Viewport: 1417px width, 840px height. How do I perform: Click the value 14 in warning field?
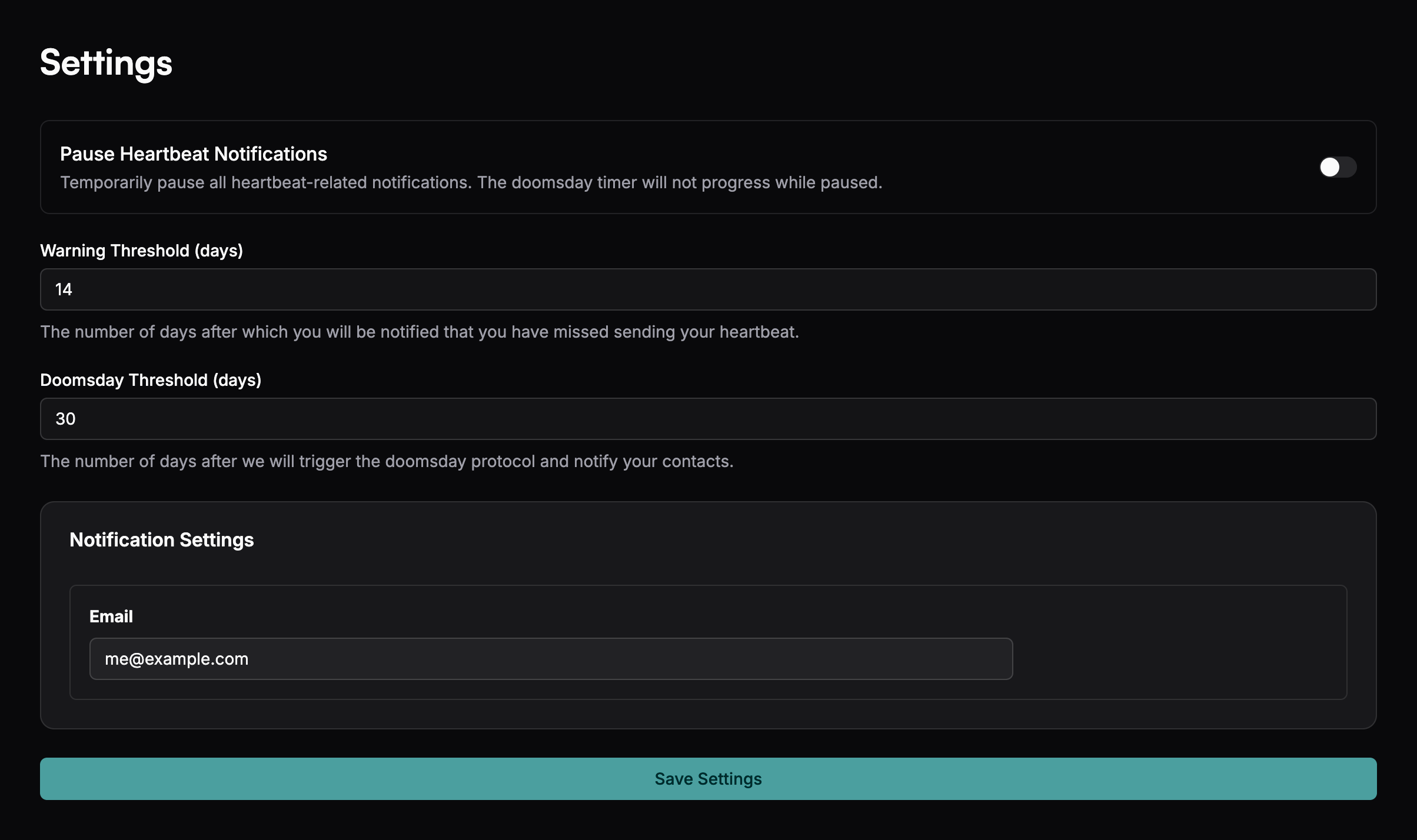(64, 289)
